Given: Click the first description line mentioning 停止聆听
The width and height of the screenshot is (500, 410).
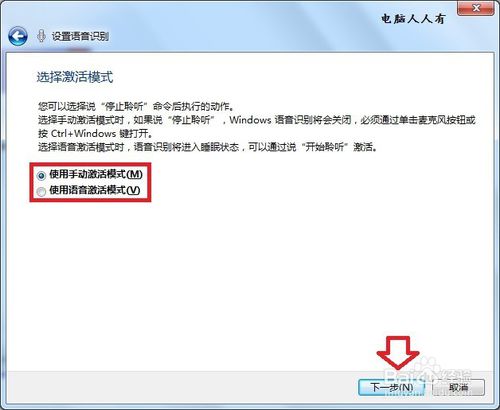Looking at the screenshot, I should point(136,107).
